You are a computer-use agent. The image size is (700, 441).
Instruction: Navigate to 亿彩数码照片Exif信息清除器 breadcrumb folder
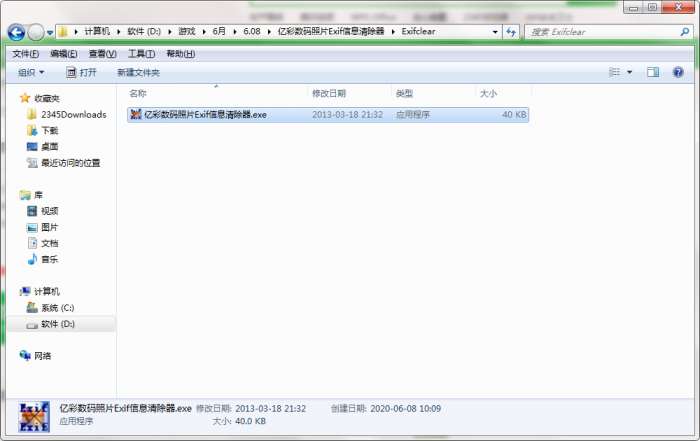point(331,31)
